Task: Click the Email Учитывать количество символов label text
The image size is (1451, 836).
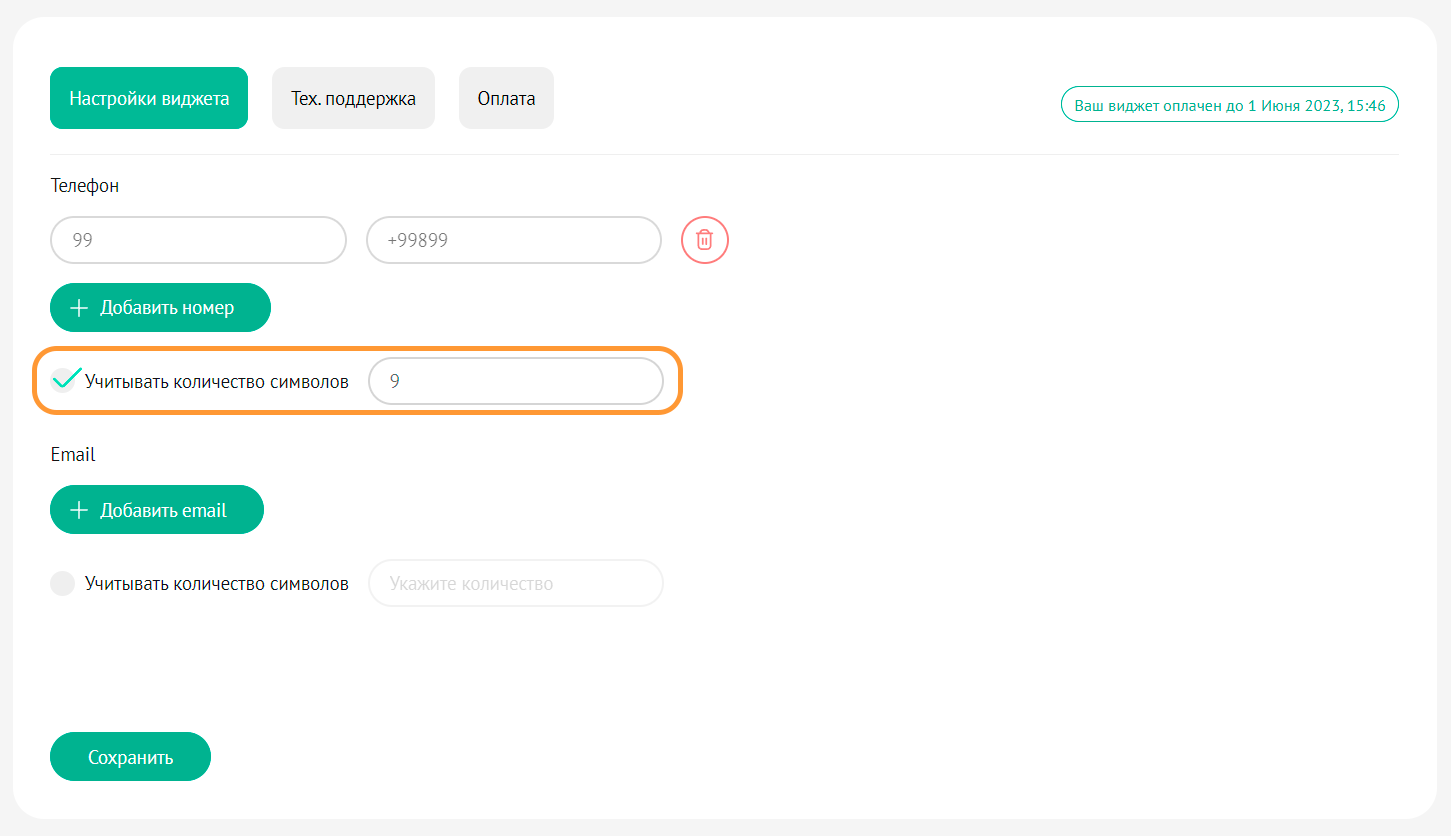Action: coord(217,583)
